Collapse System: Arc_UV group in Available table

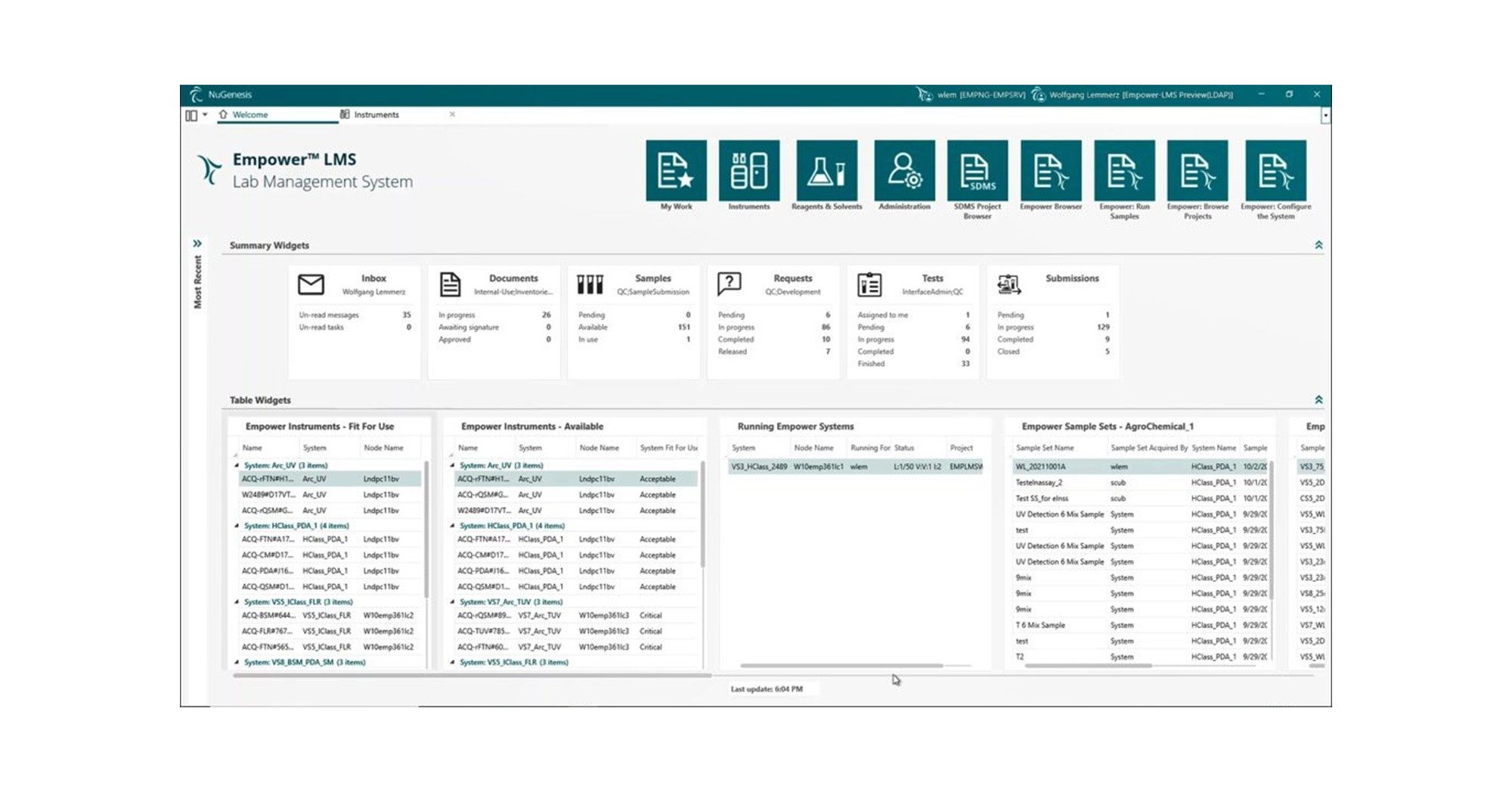[x=452, y=465]
